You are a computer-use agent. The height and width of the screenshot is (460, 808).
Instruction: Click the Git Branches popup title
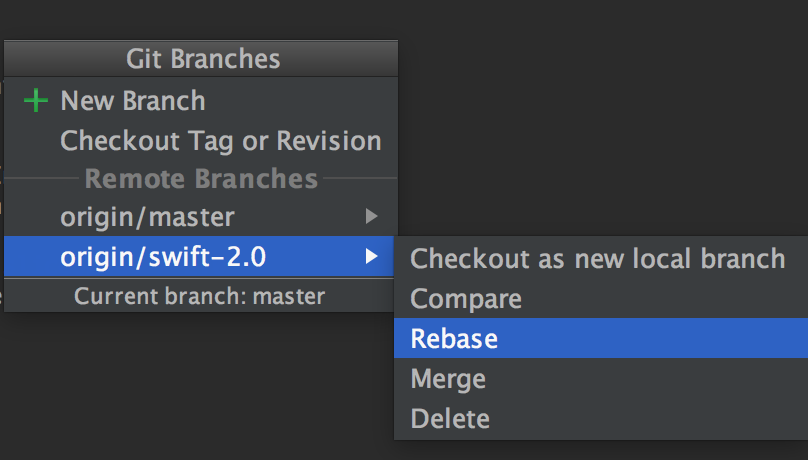tap(203, 59)
